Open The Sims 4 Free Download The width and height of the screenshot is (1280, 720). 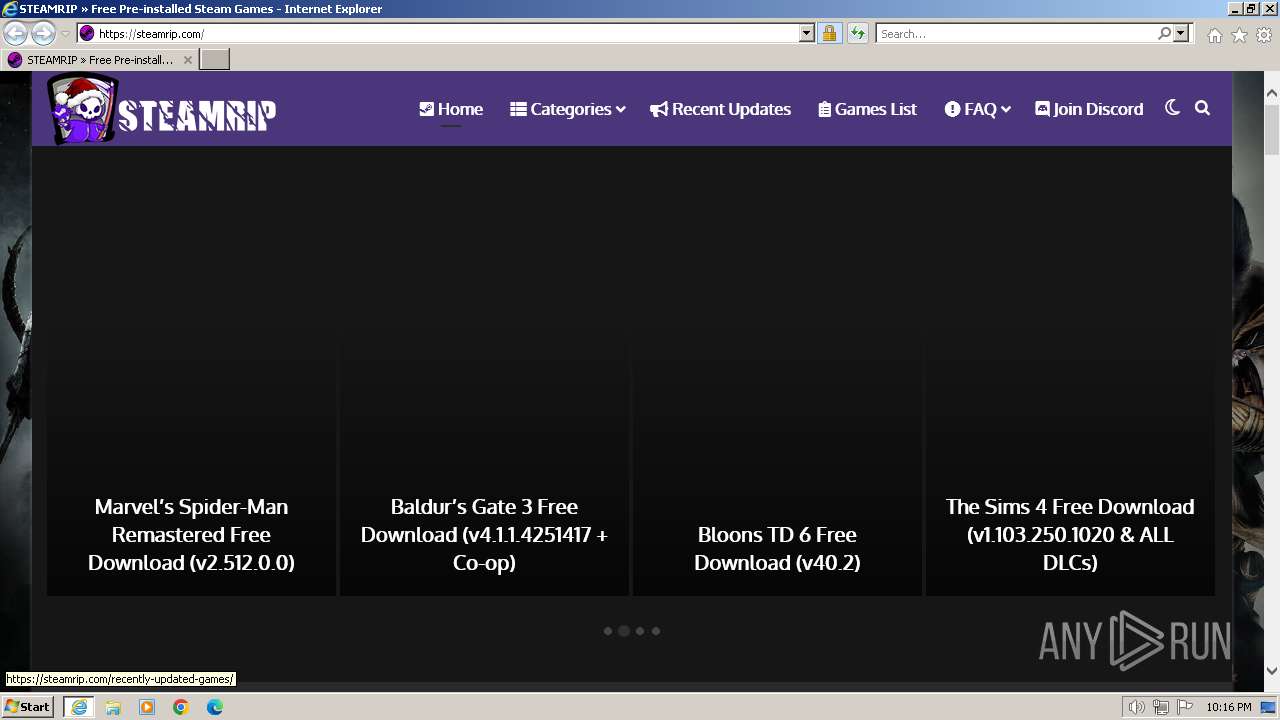pyautogui.click(x=1070, y=534)
